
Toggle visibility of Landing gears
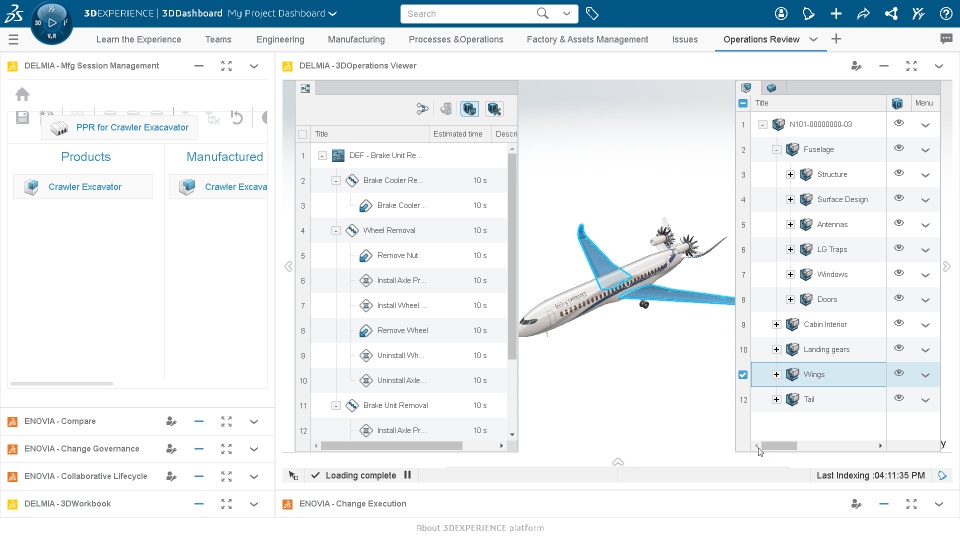tap(899, 348)
